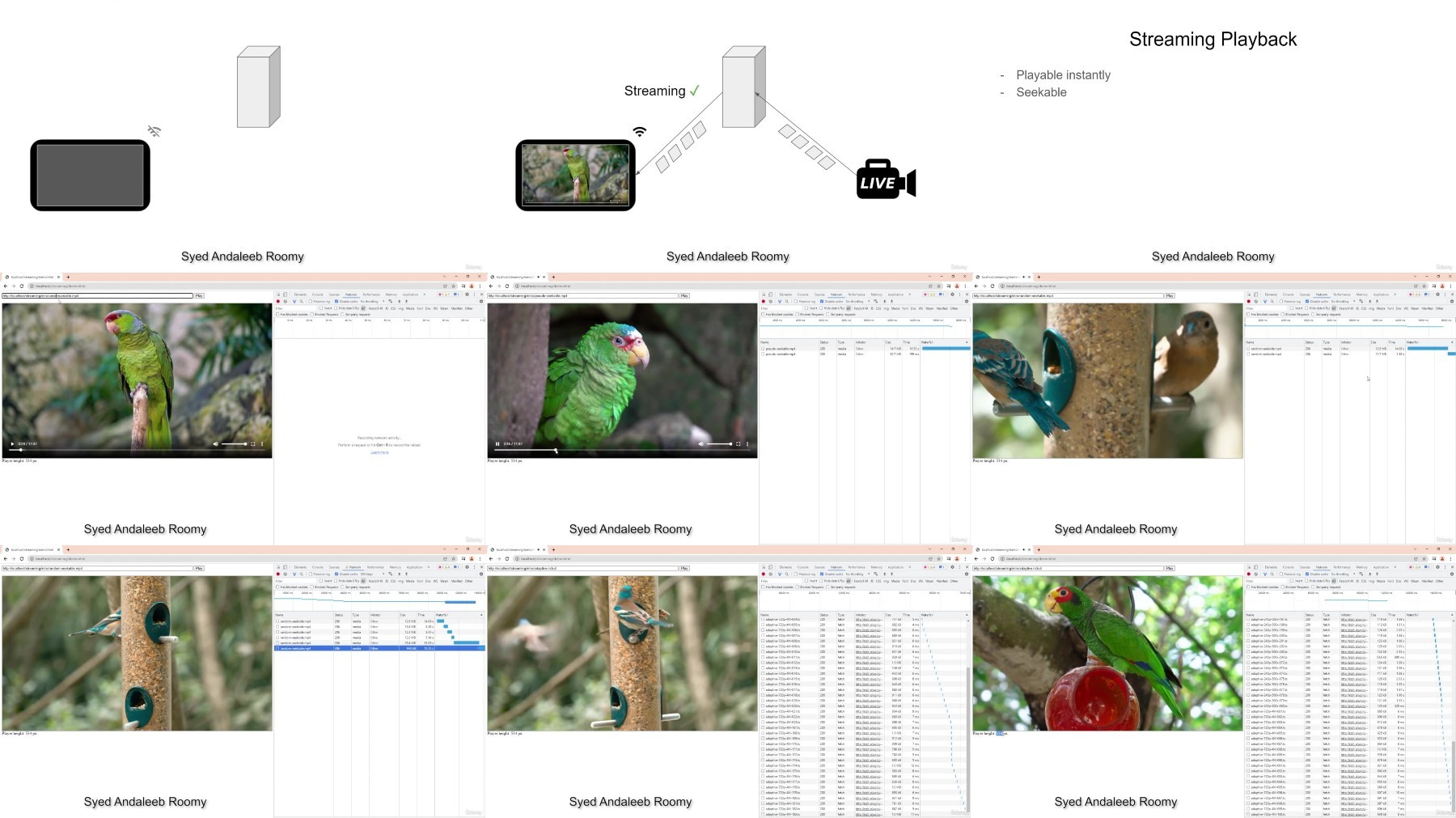Open Memory tab in green parrot close-up DevTools
This screenshot has height=818, width=1456.
click(x=877, y=295)
